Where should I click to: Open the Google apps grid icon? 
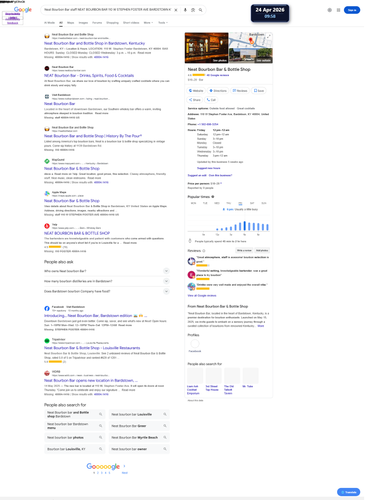(x=338, y=10)
